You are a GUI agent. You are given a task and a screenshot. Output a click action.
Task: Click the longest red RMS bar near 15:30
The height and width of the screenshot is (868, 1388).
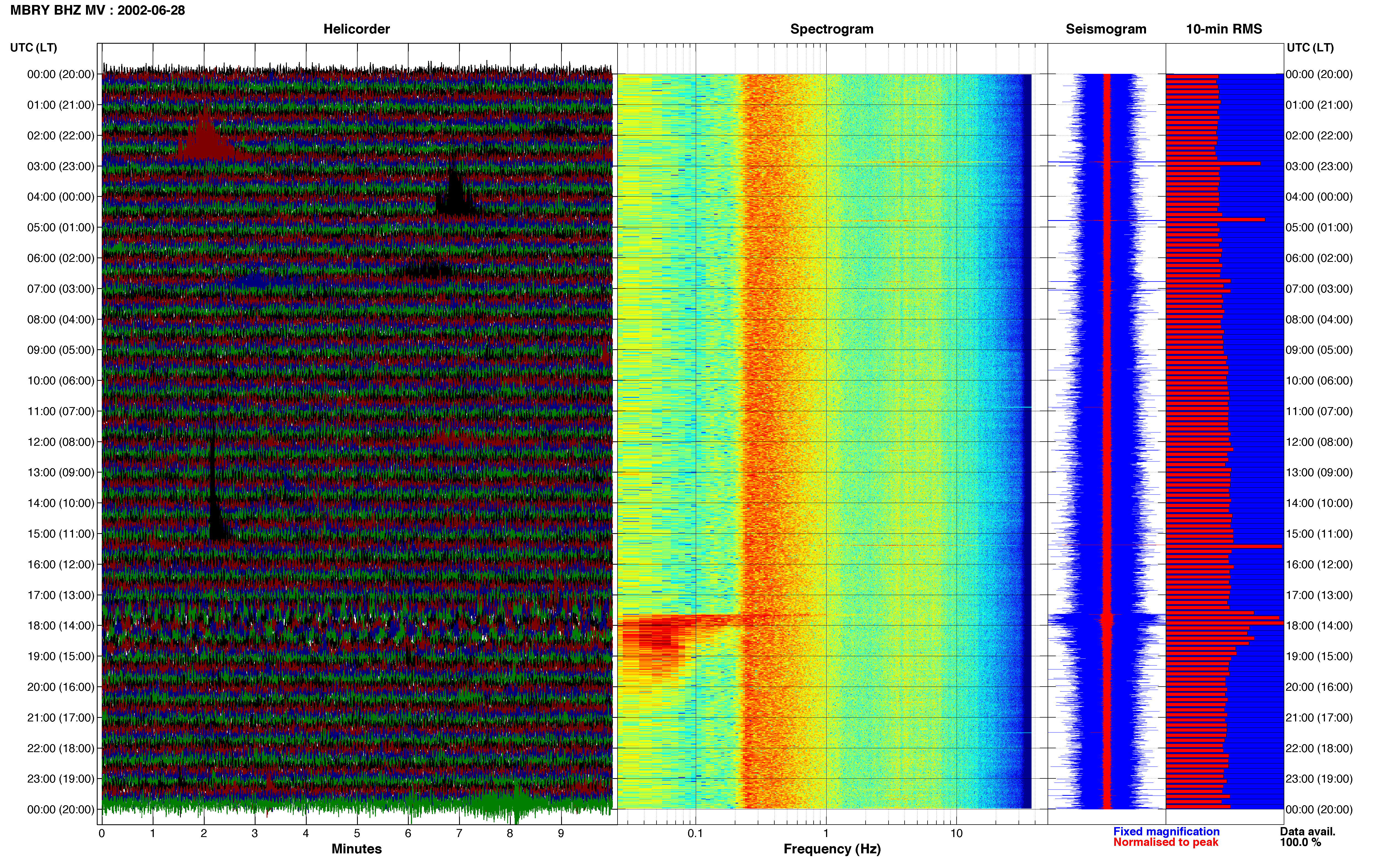pyautogui.click(x=1224, y=546)
